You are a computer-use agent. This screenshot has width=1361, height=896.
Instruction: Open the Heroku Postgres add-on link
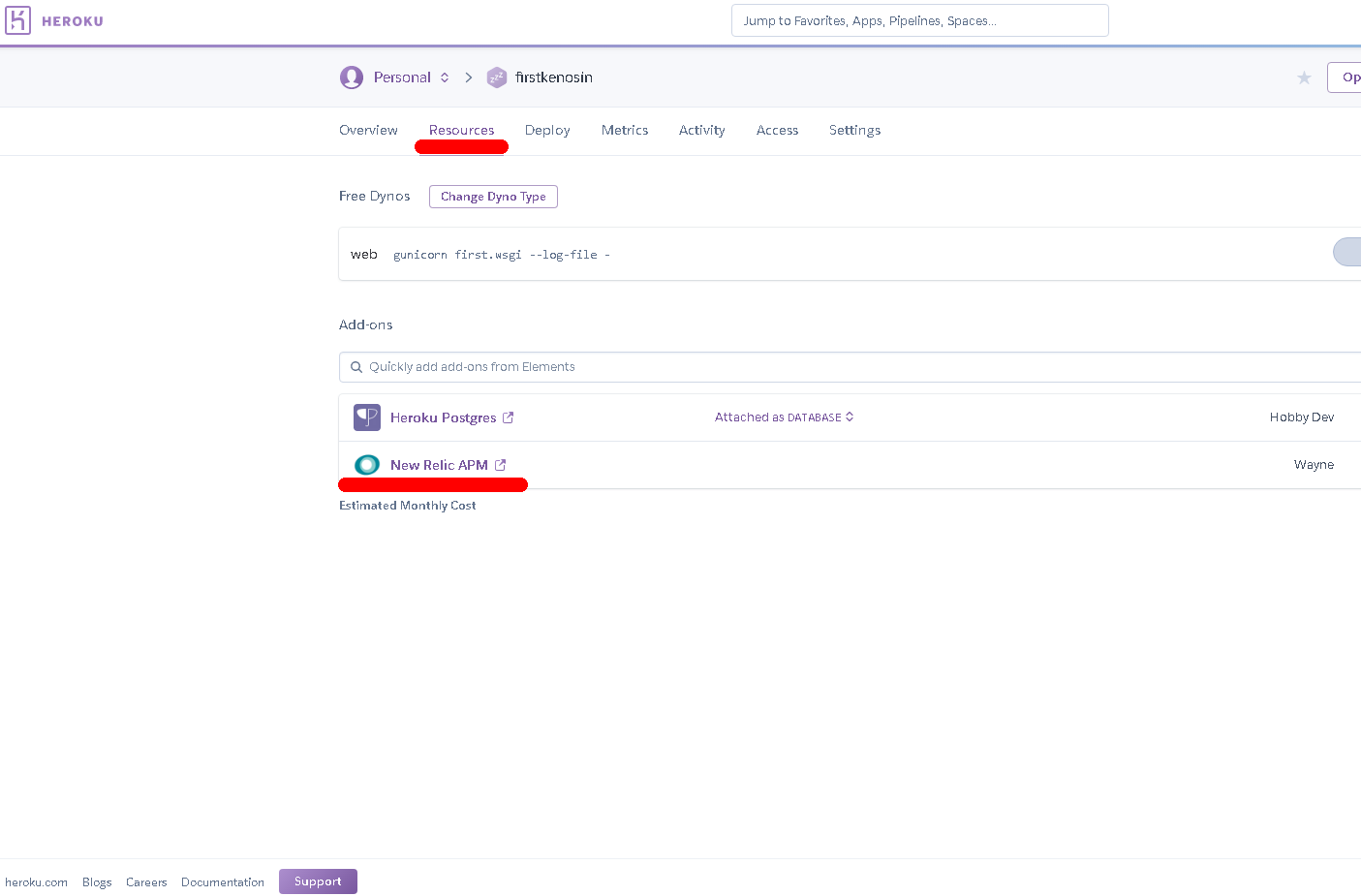[x=443, y=417]
